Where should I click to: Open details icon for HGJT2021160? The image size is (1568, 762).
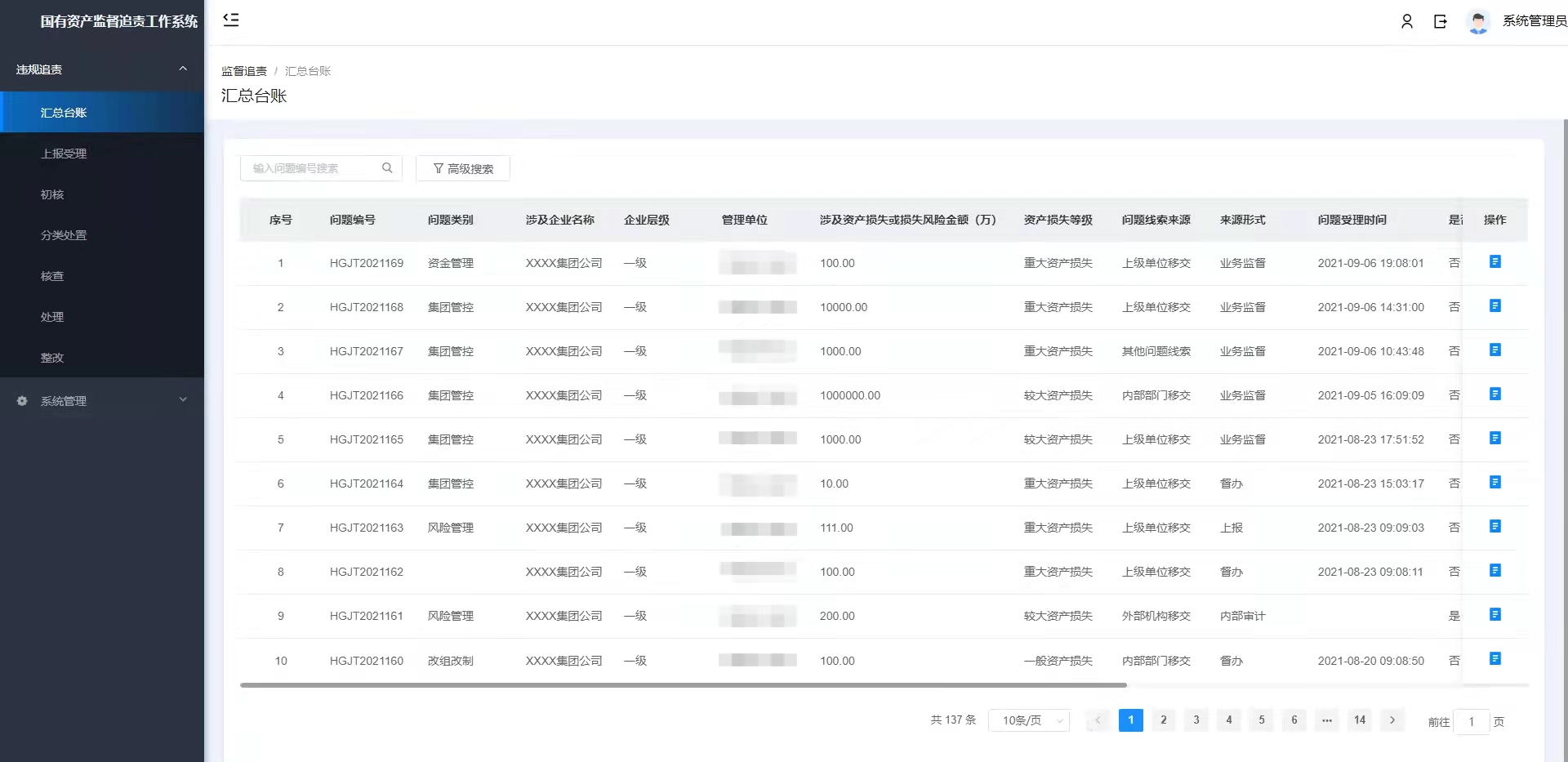(x=1495, y=658)
